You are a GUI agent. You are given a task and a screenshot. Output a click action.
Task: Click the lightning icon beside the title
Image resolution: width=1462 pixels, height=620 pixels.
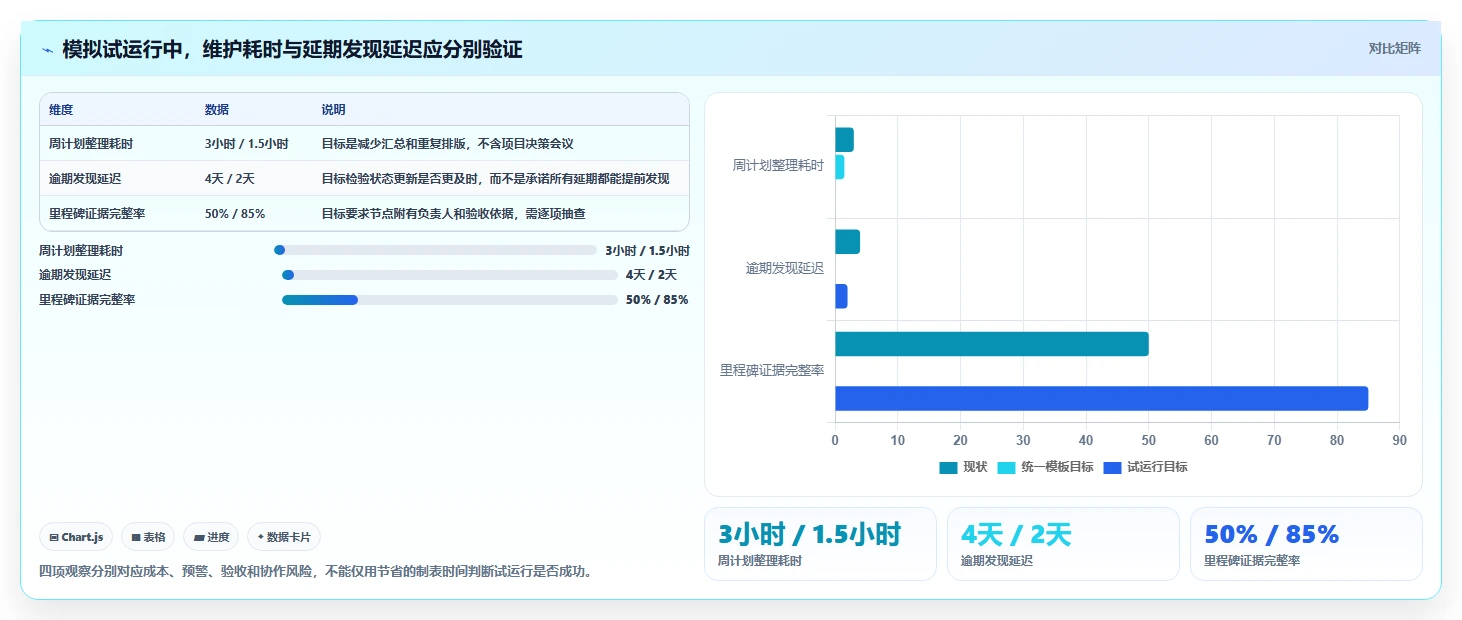[x=48, y=50]
